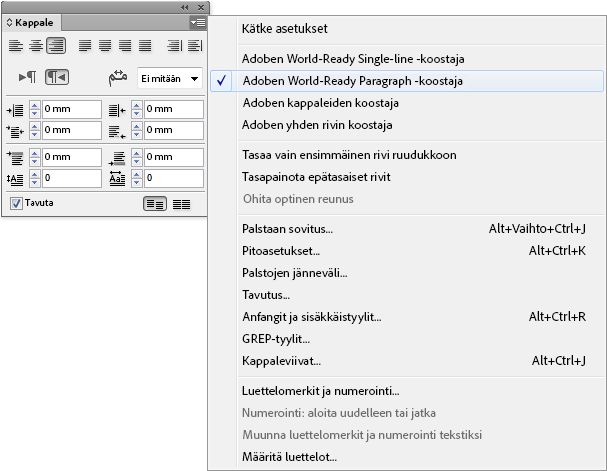Image resolution: width=607 pixels, height=471 pixels.
Task: Open the Kappale panel flyout menu icon
Action: point(198,23)
